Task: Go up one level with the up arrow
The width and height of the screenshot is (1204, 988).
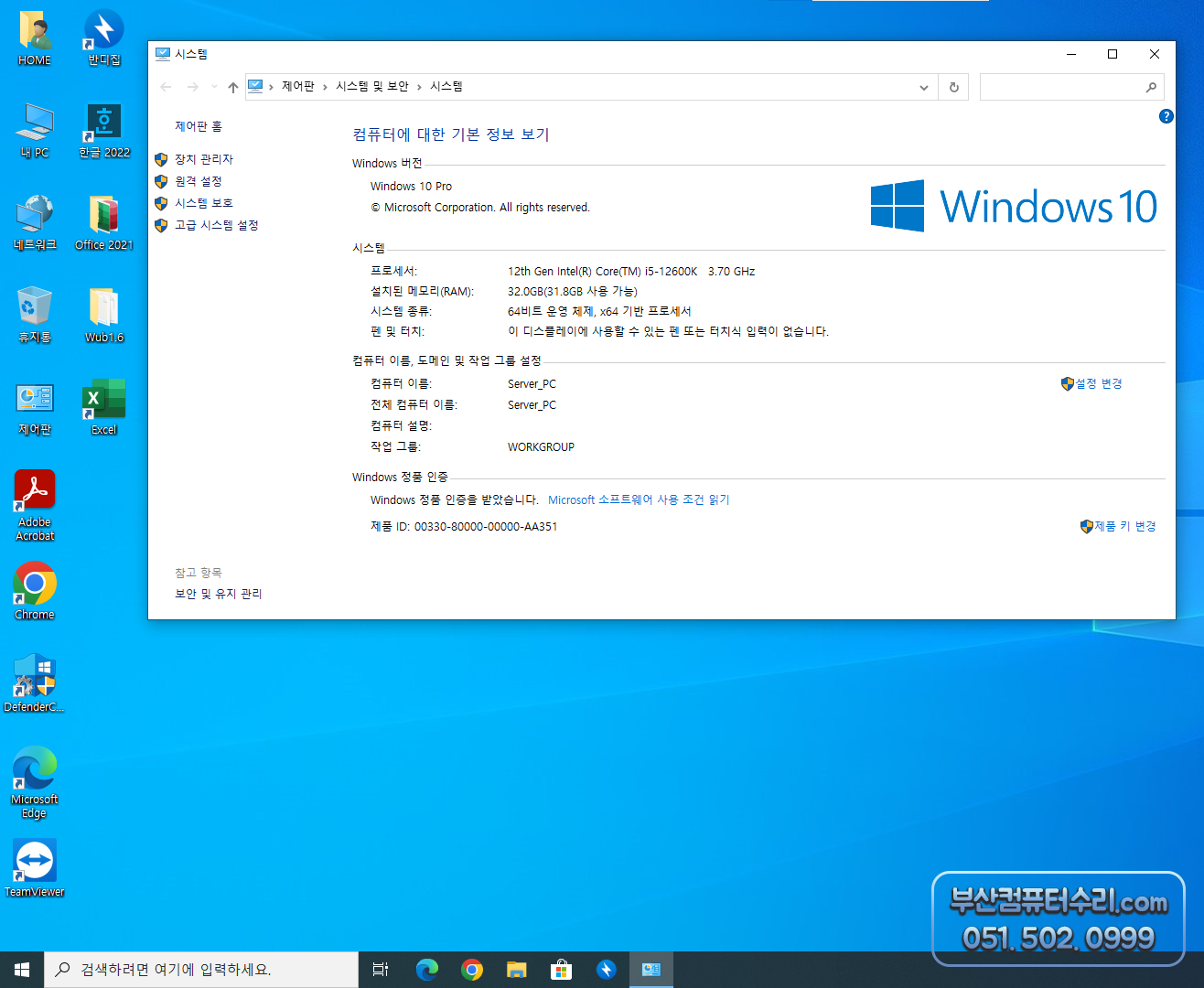Action: (x=233, y=87)
